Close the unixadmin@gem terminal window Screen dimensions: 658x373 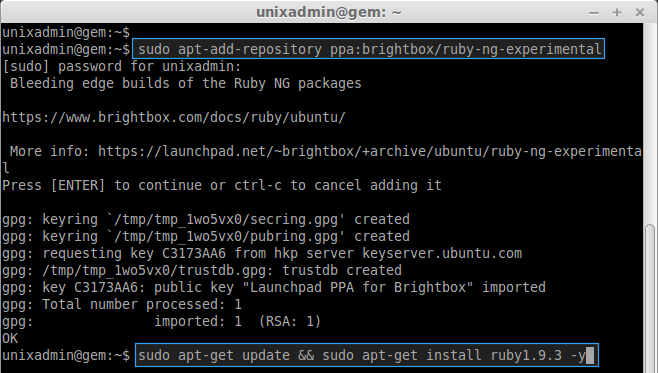pos(640,13)
